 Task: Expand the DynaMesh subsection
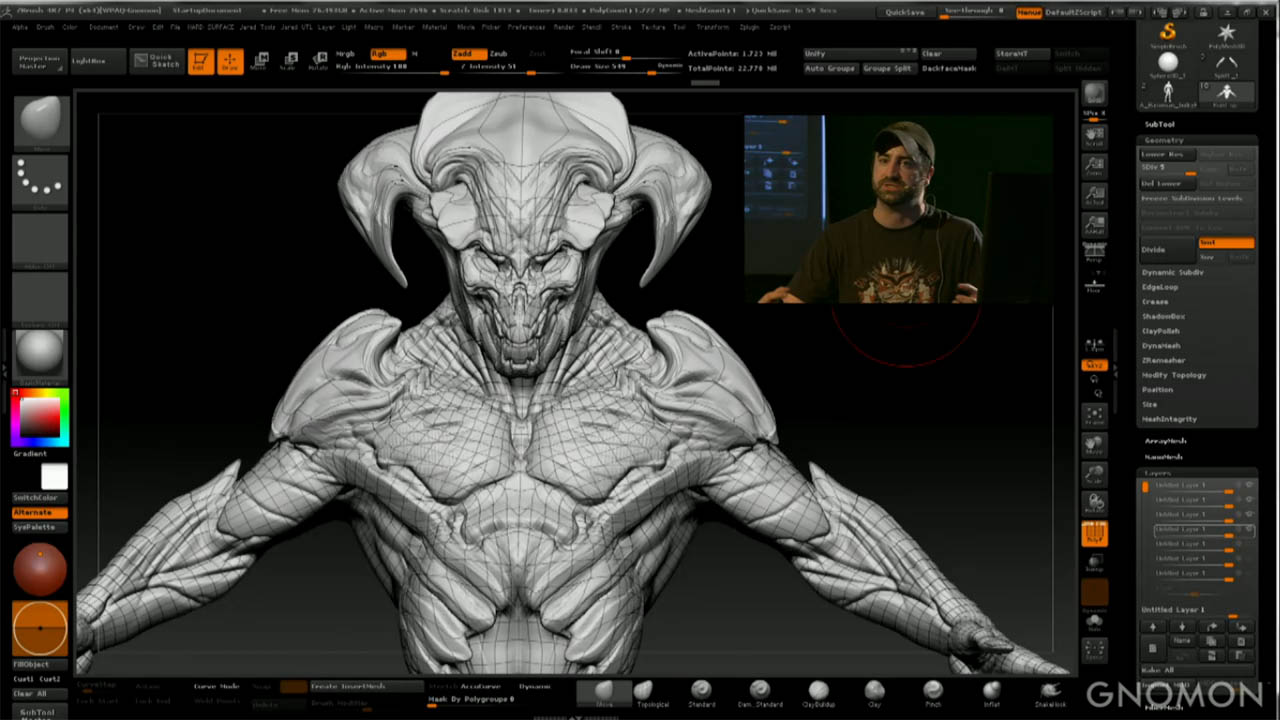pos(1161,345)
